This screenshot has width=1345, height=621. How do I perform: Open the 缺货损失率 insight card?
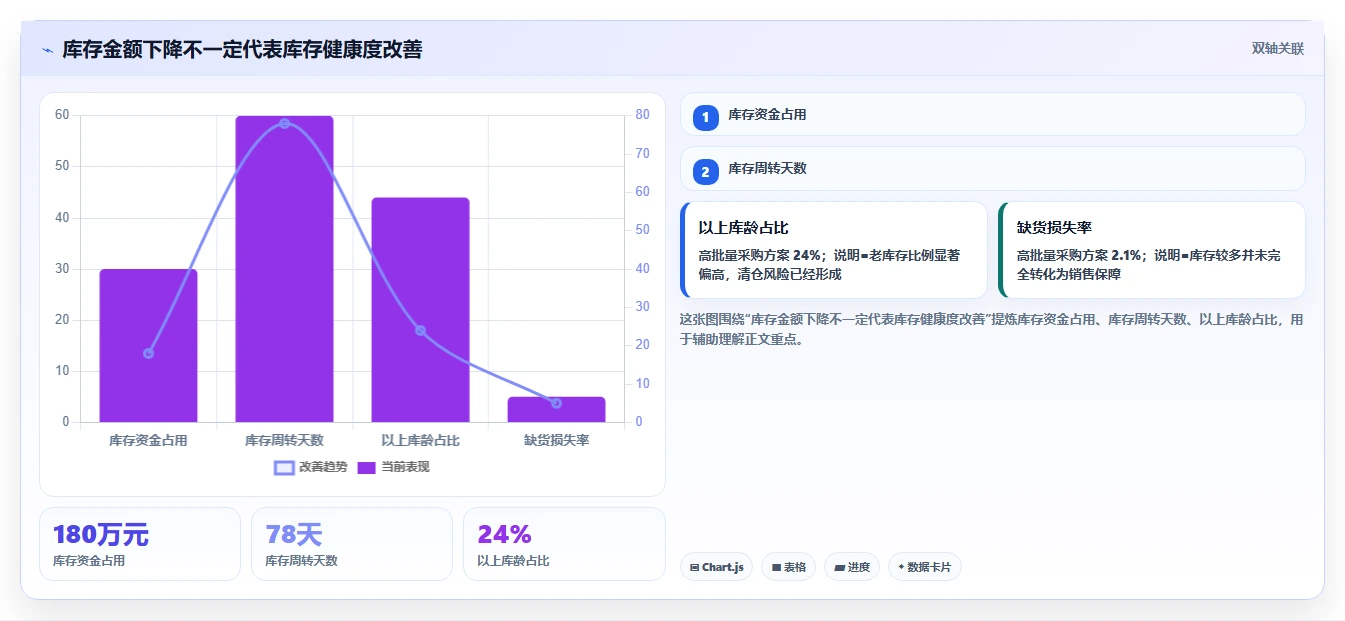click(x=1152, y=250)
